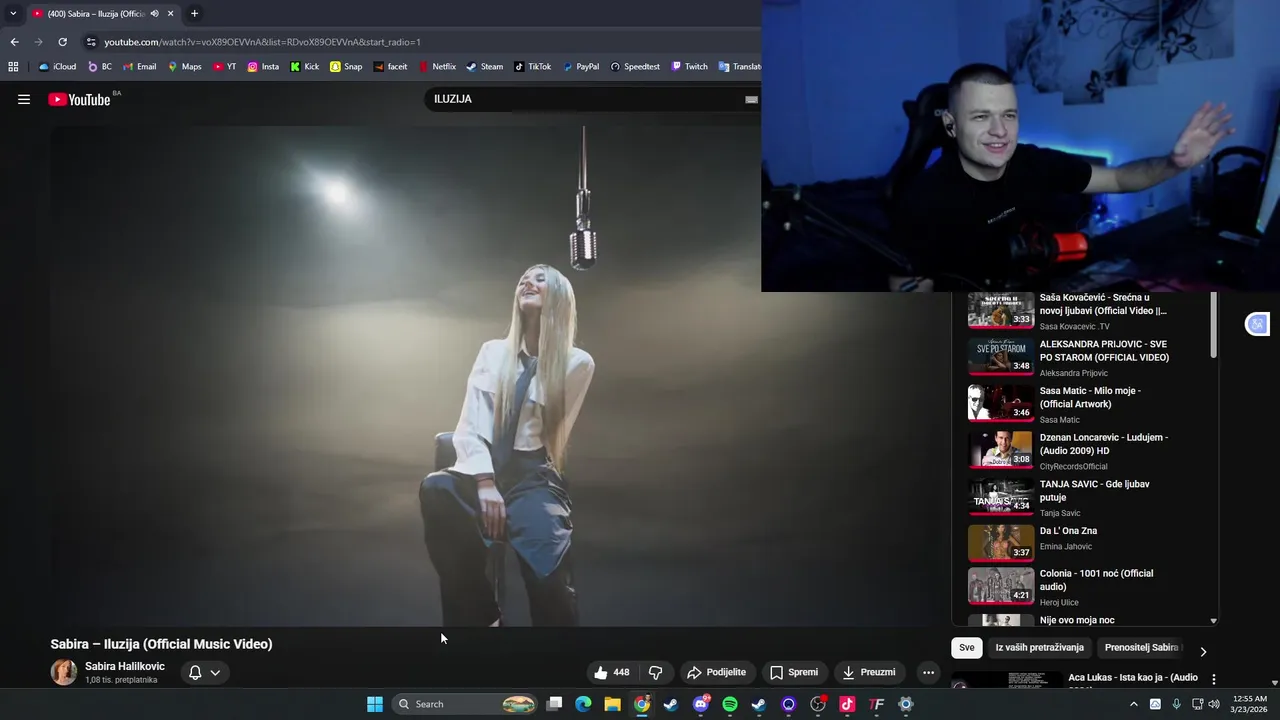Open options for Aca Lukas - Ista kao ja

pyautogui.click(x=1214, y=679)
